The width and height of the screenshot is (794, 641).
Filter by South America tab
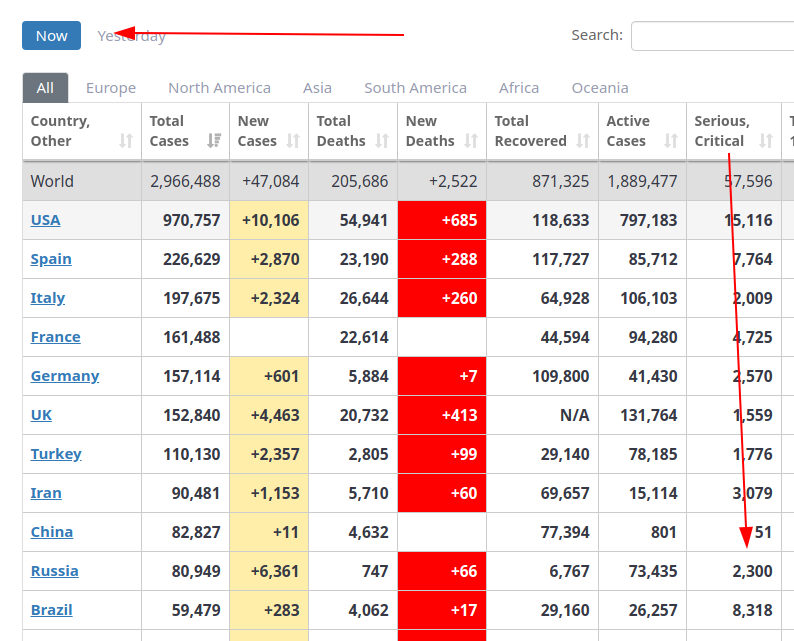click(415, 88)
